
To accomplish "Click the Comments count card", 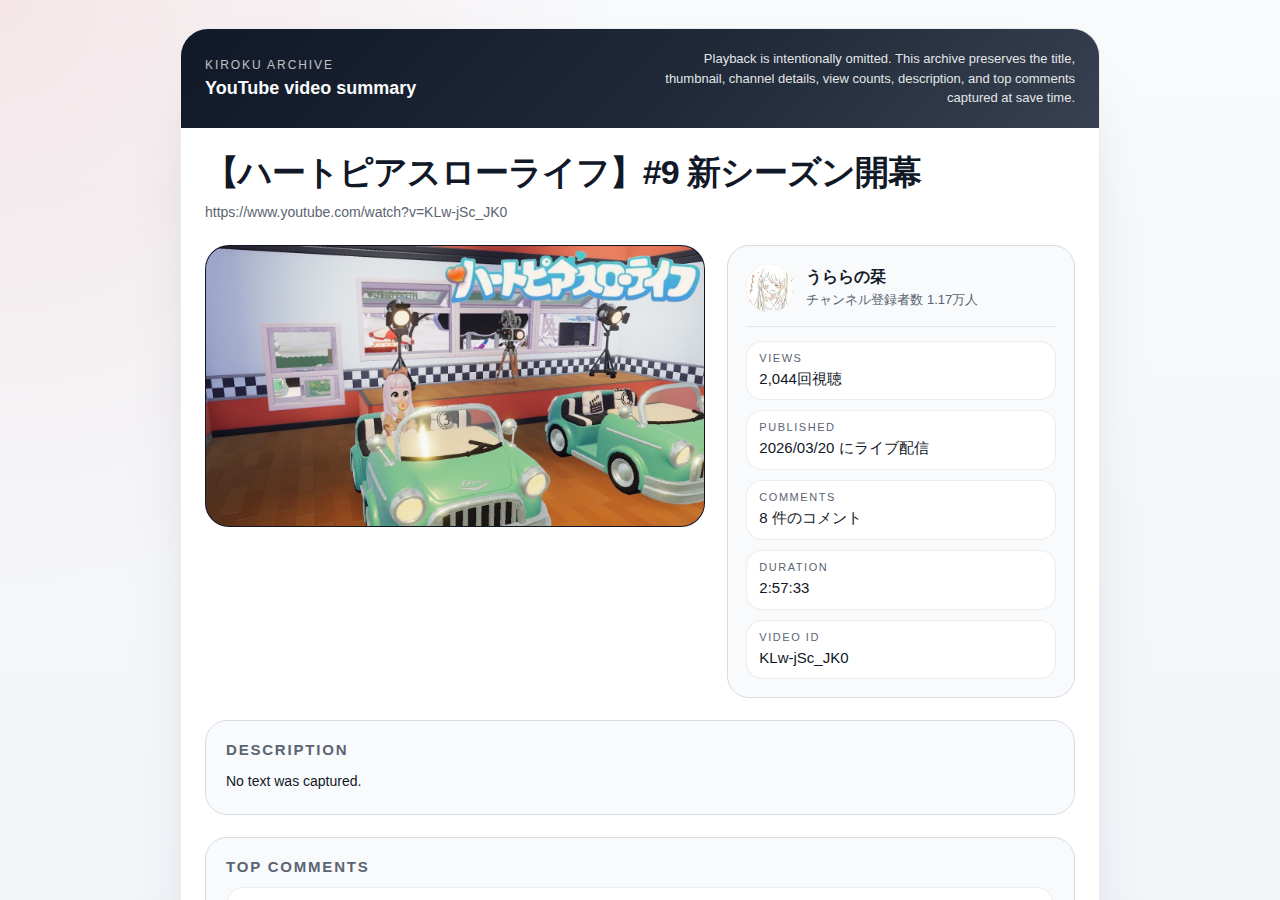I will click(x=901, y=510).
